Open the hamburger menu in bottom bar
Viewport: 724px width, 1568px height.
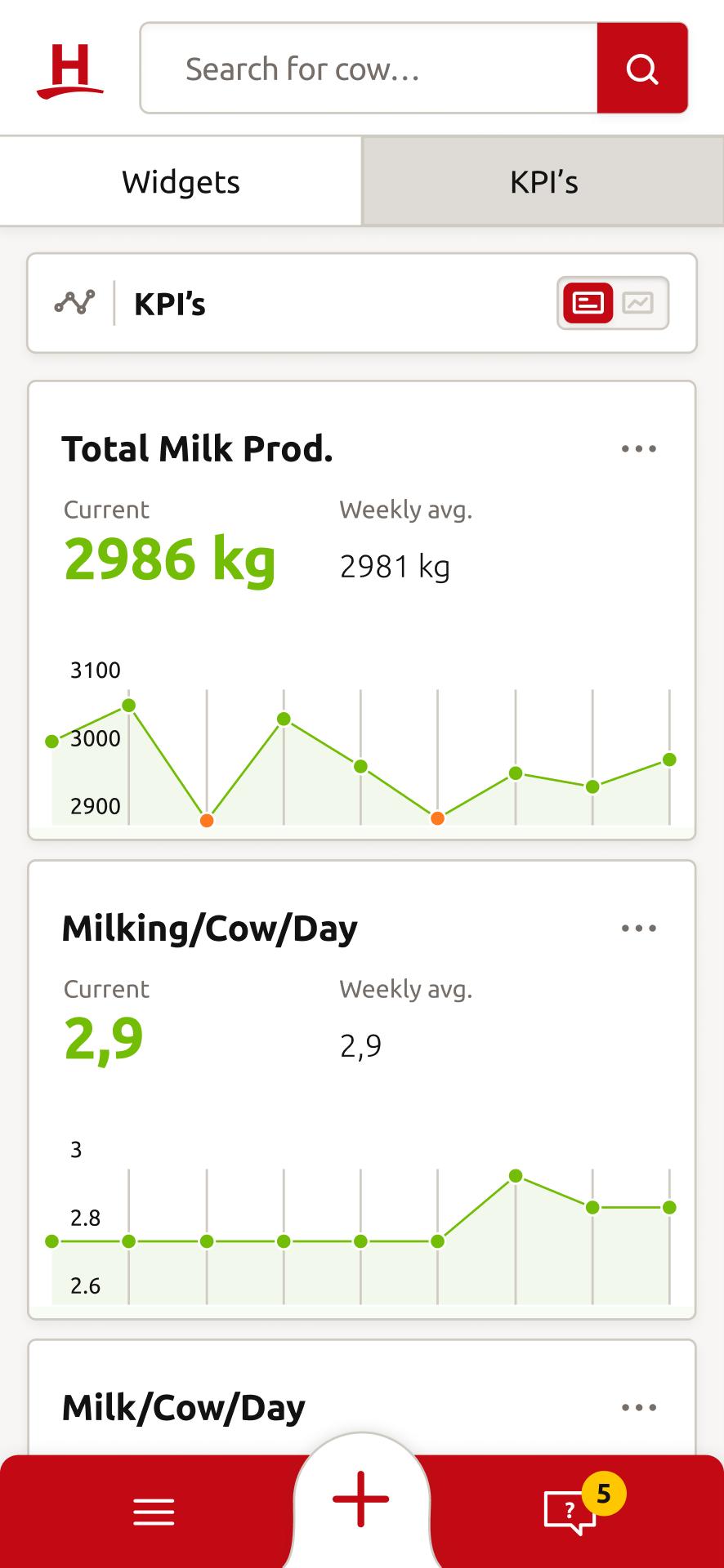154,1512
